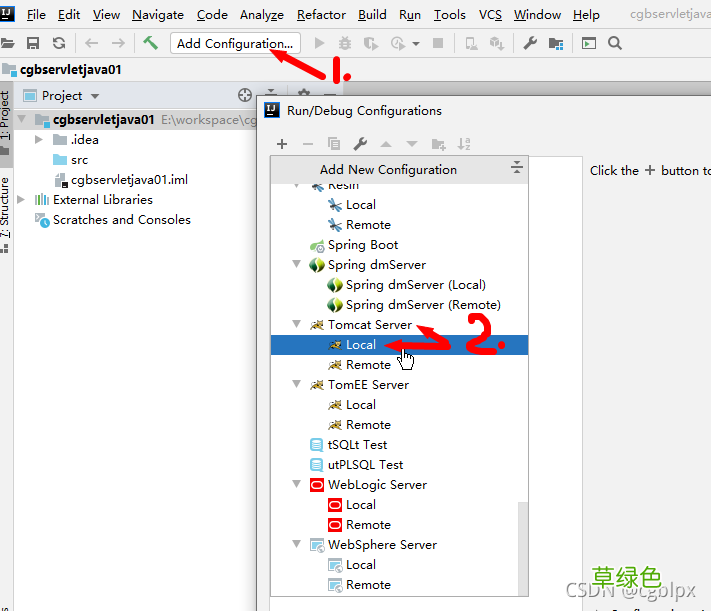Open the Structure tool window tab
The height and width of the screenshot is (611, 711).
tap(5, 208)
